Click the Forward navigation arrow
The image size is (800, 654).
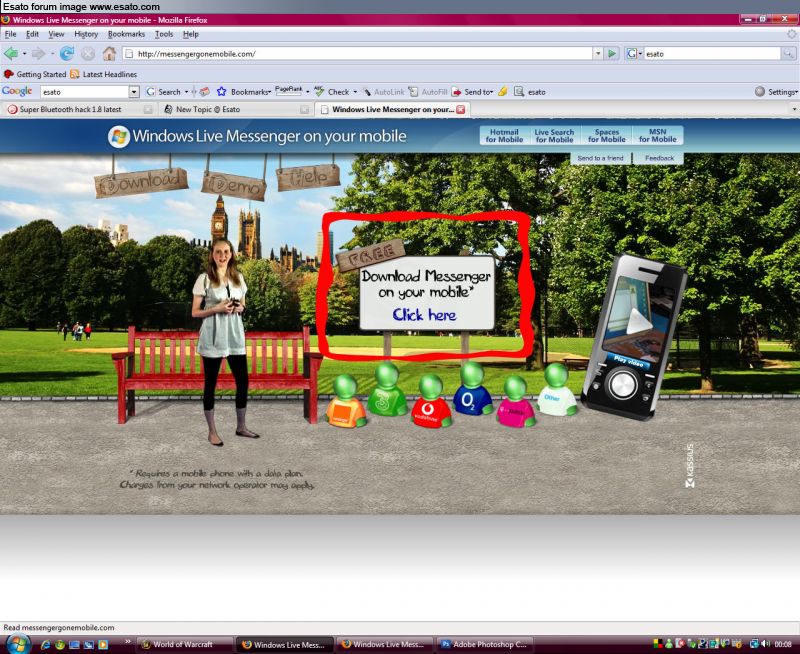tap(38, 54)
